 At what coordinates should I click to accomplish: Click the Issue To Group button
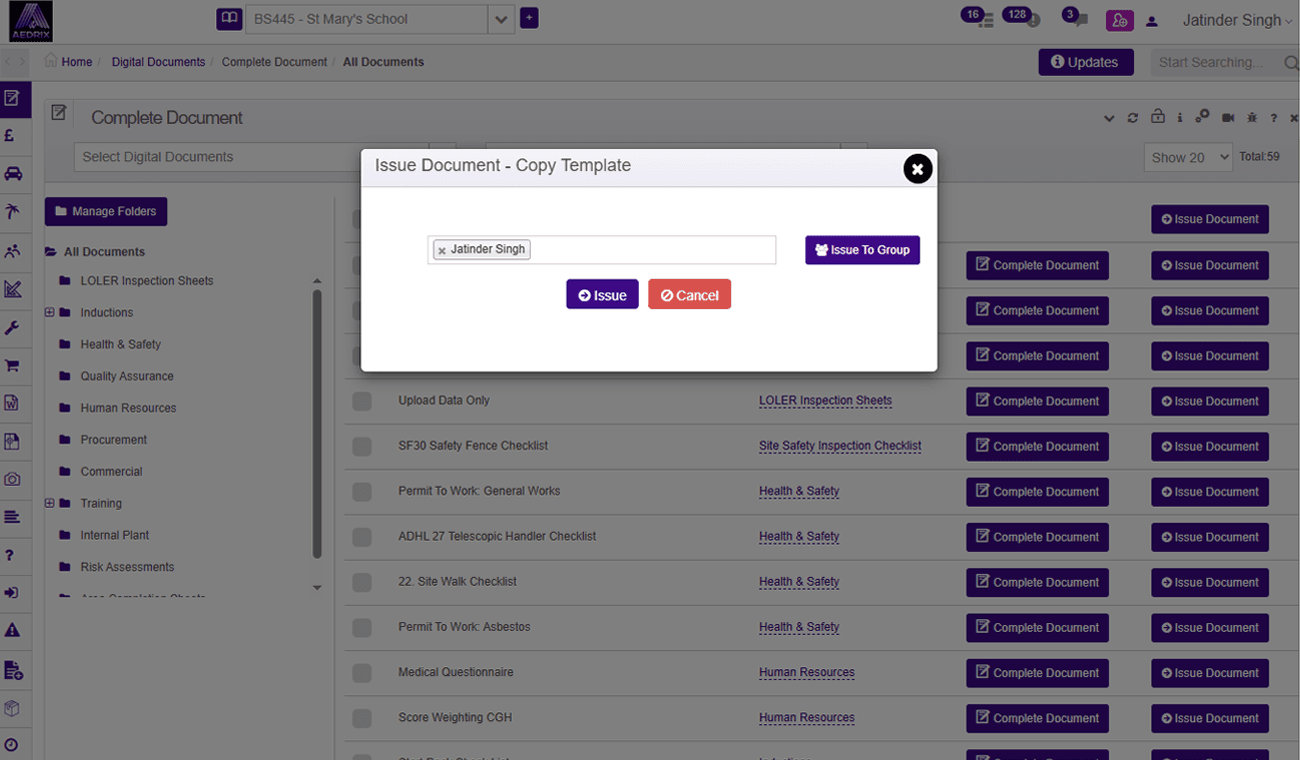point(862,250)
